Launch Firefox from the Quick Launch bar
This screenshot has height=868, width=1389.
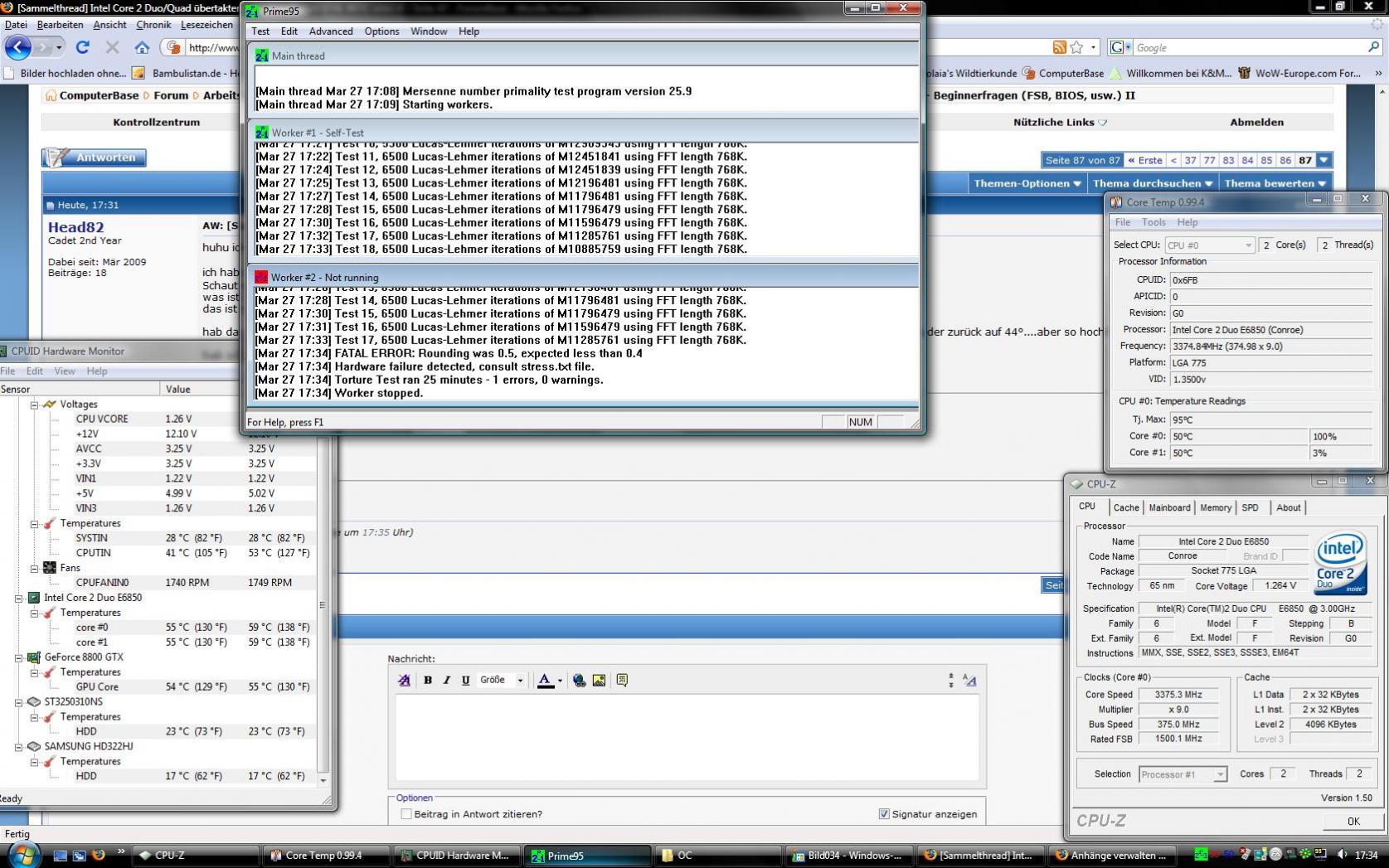coord(98,855)
